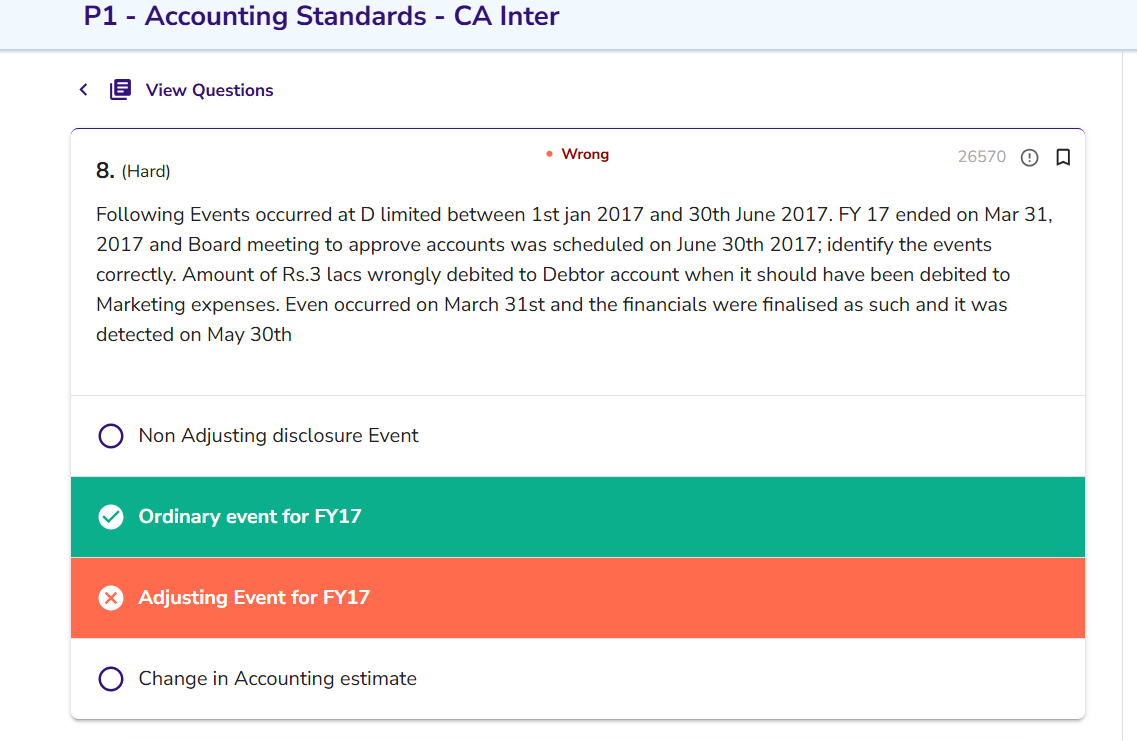Report an issue with the exclamation icon

coord(1029,157)
